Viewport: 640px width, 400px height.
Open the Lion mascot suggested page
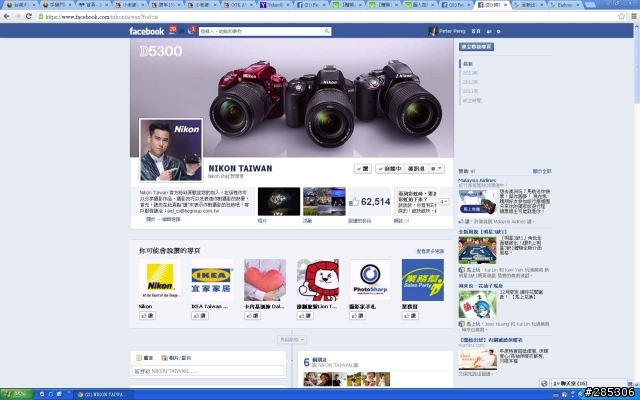pyautogui.click(x=318, y=280)
